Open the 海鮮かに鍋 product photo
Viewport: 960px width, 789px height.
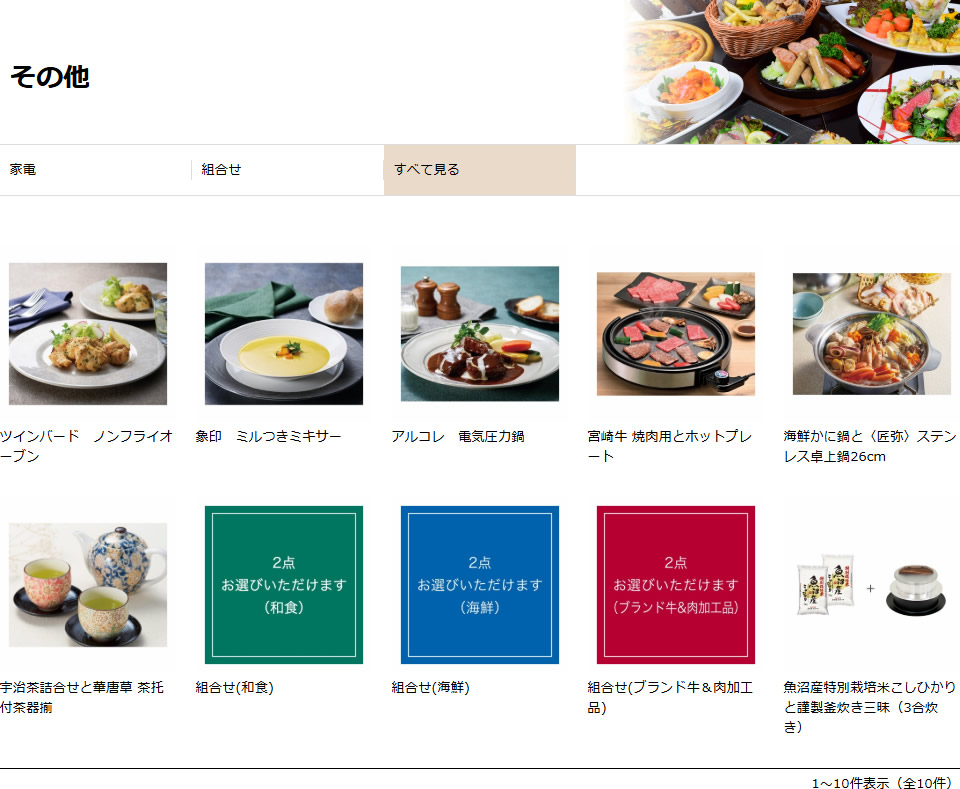pyautogui.click(x=871, y=334)
